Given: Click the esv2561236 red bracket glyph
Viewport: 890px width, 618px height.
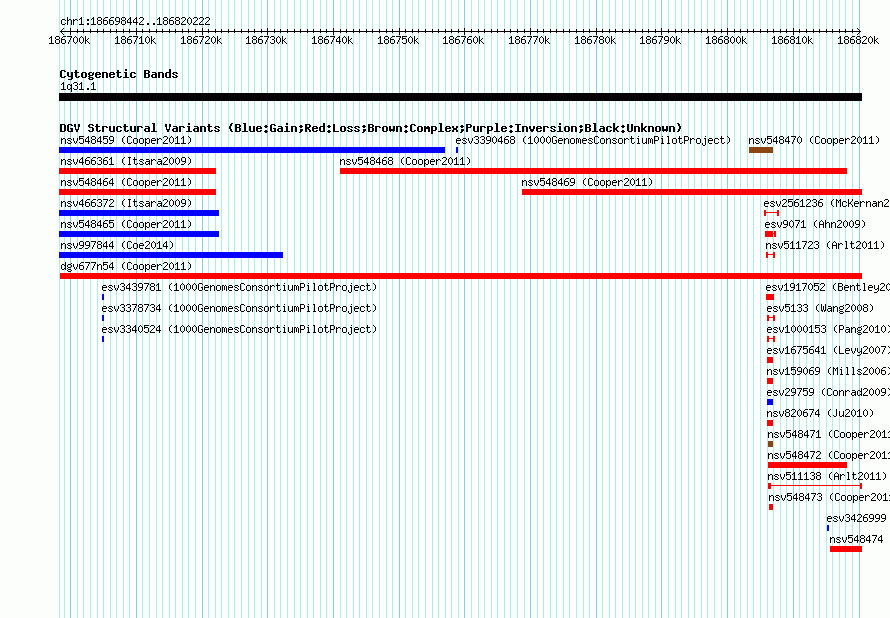Looking at the screenshot, I should tap(771, 213).
